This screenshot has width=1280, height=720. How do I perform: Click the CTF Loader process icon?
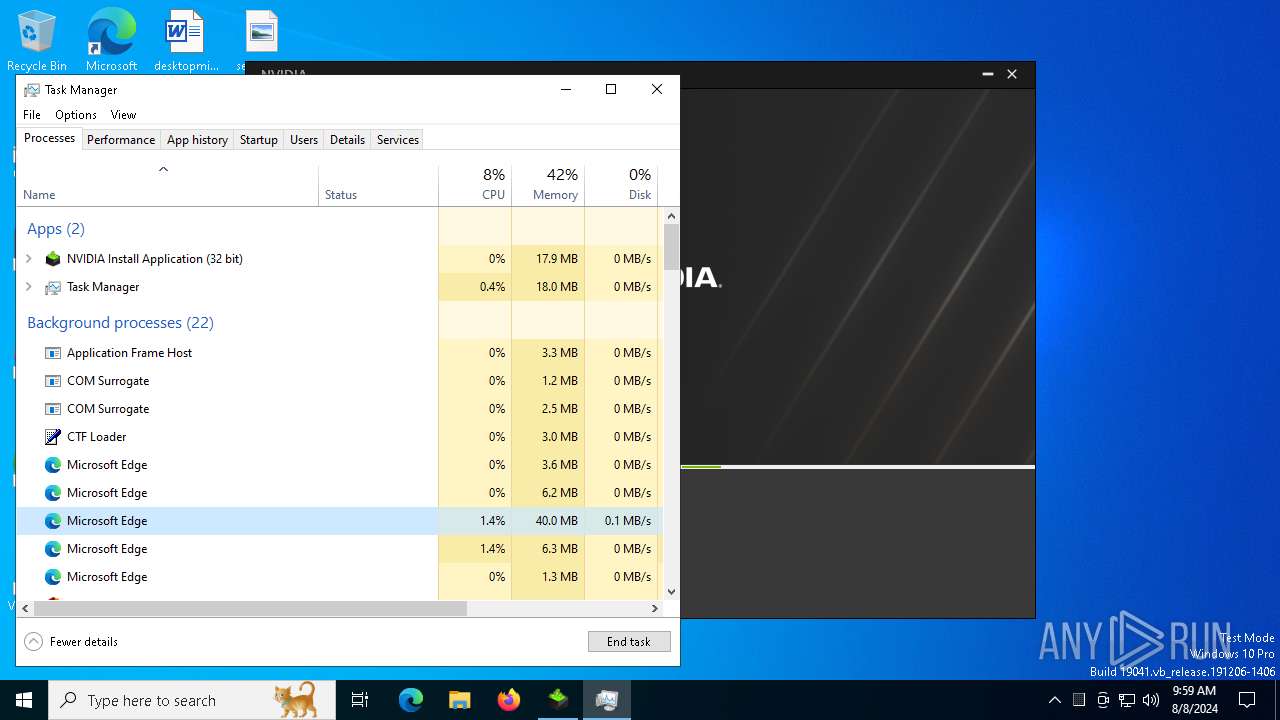[53, 437]
